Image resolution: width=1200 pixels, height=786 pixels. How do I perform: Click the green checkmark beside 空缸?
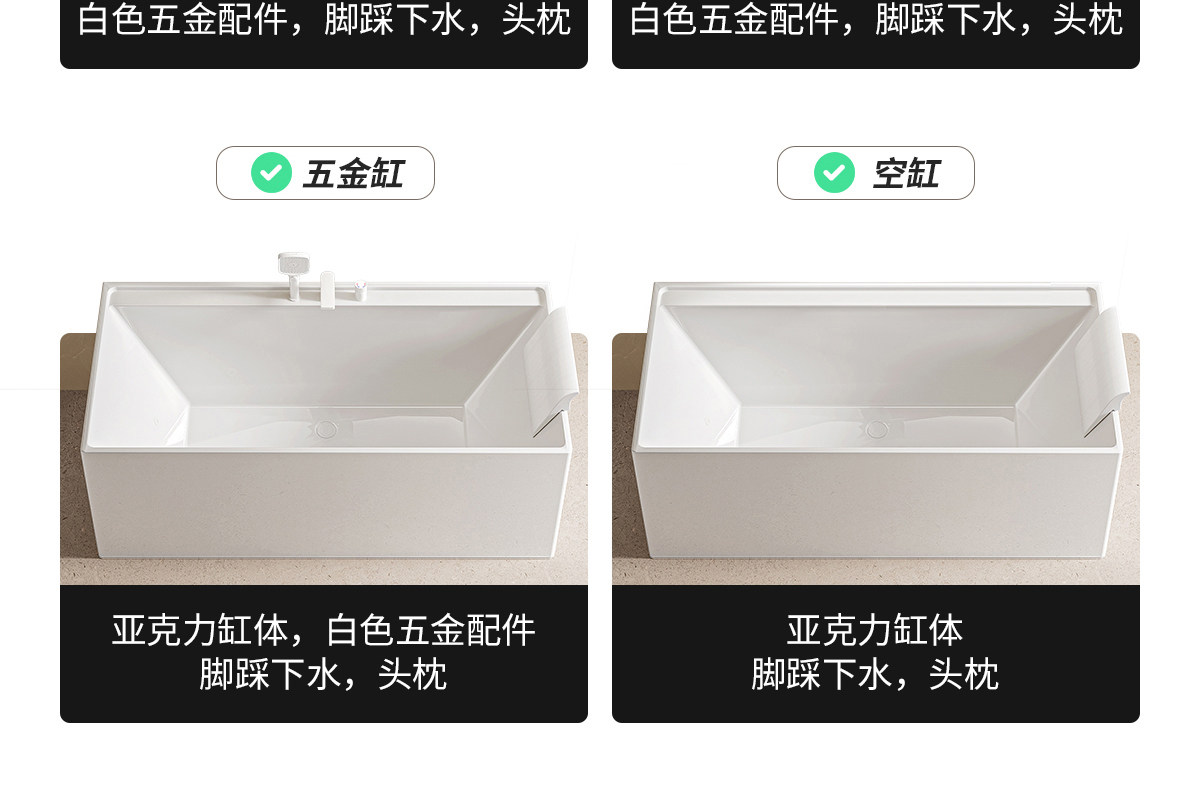tap(834, 173)
